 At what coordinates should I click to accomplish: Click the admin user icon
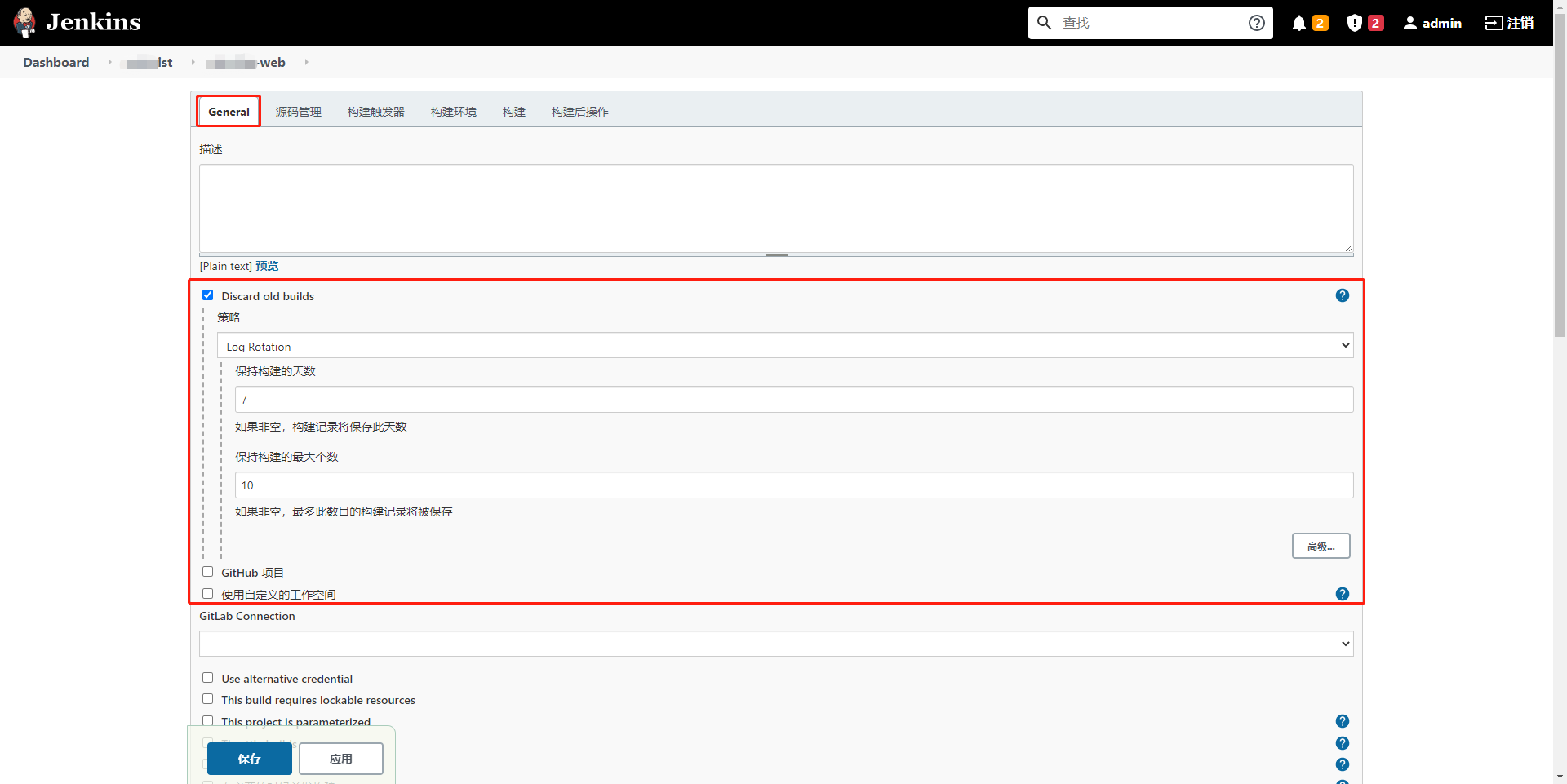[1410, 23]
